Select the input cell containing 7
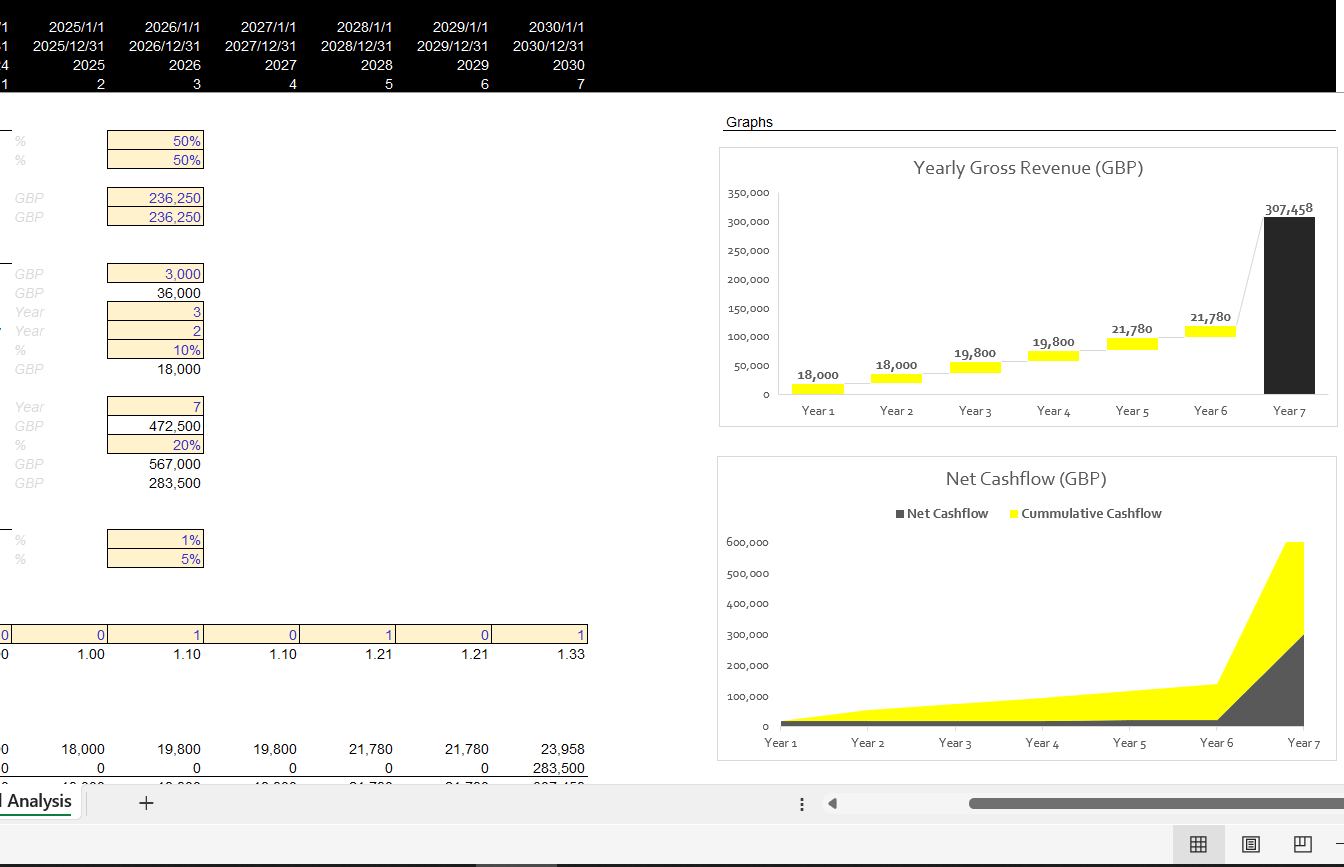The image size is (1344, 867). 155,407
